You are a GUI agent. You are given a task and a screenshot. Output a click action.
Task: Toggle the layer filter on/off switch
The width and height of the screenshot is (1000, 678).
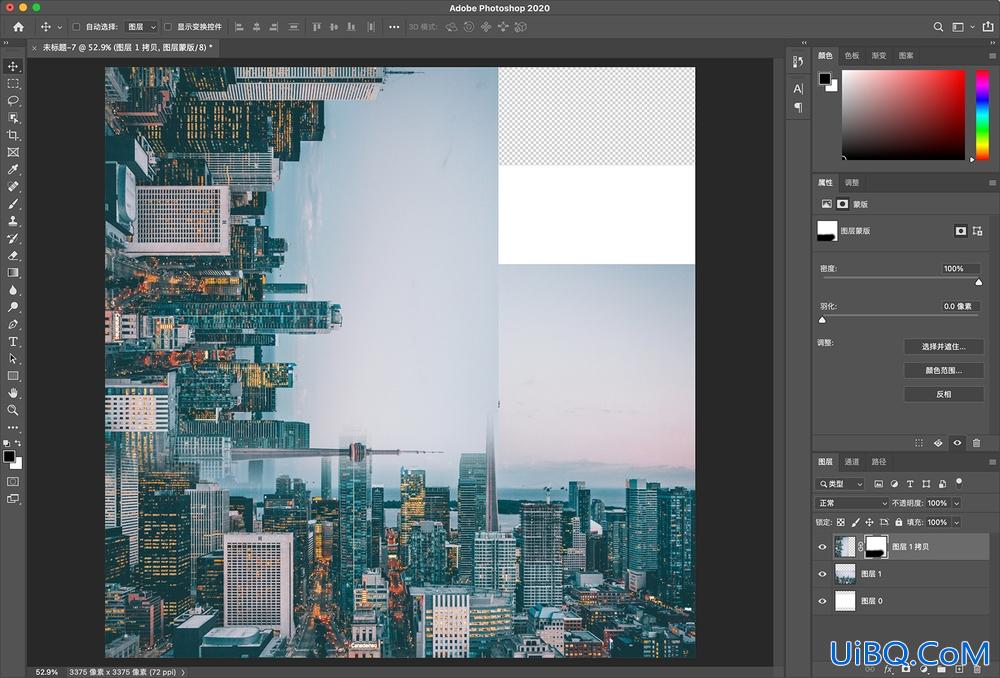click(x=959, y=482)
